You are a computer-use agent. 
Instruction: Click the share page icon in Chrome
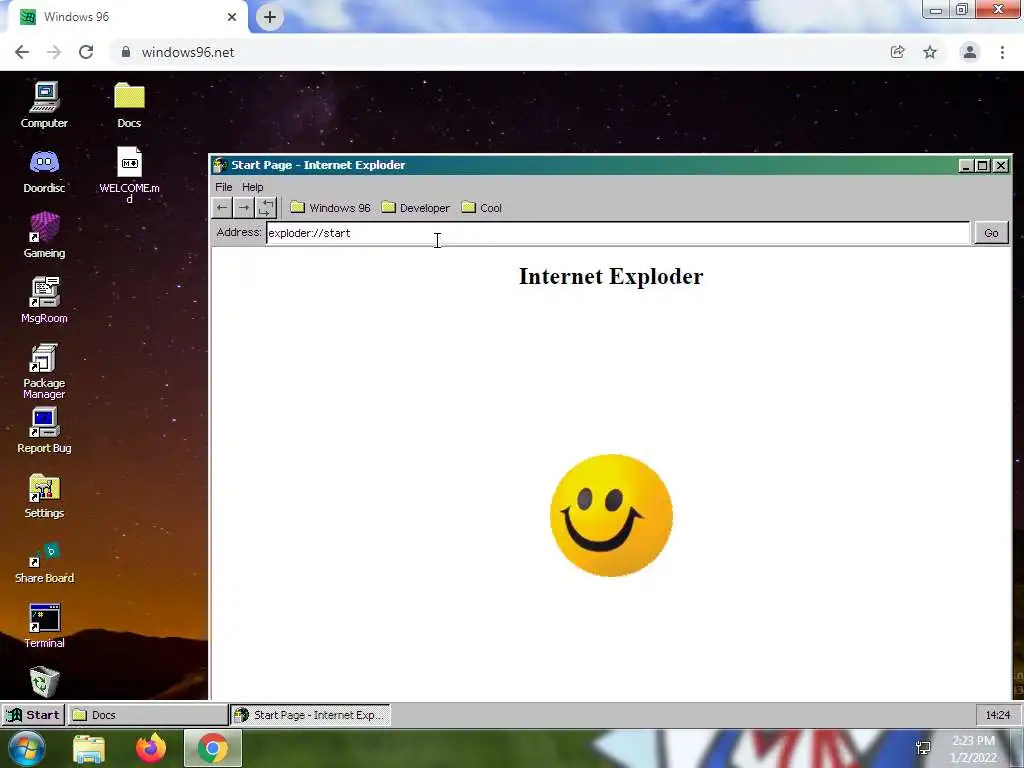(x=897, y=52)
